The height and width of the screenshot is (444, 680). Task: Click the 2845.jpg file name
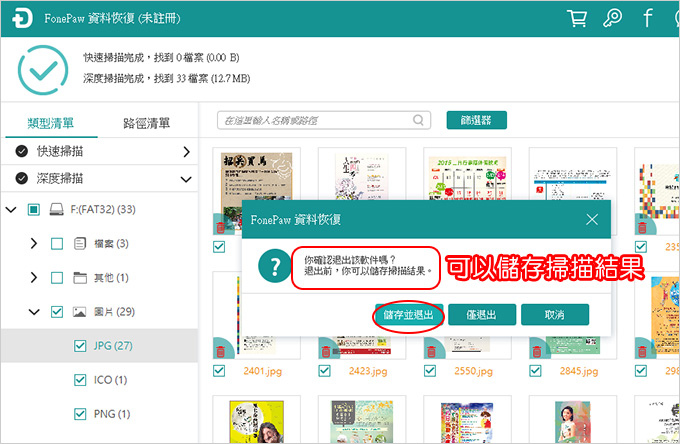pos(579,371)
